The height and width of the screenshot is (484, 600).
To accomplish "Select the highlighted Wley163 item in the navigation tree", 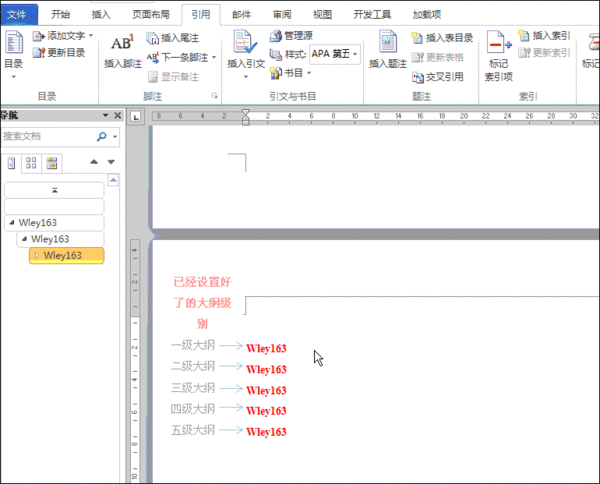I will [x=67, y=256].
